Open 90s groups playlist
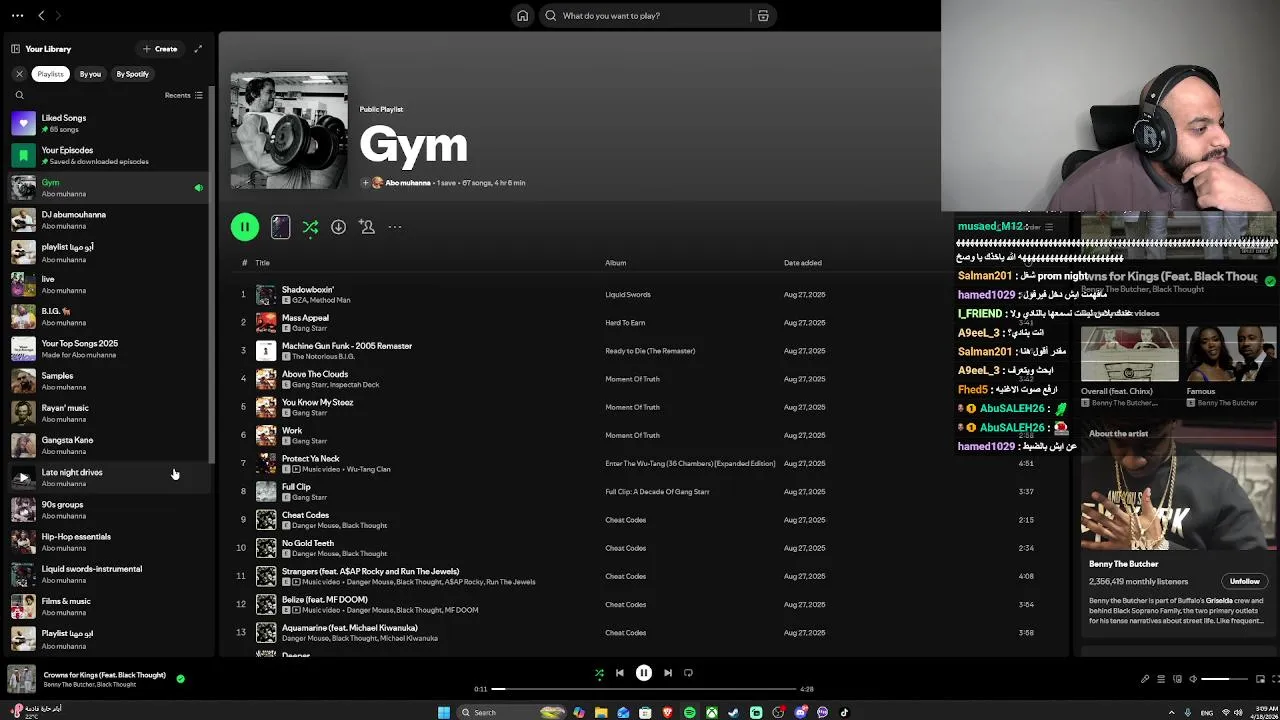Screen dimensions: 1280x720 107,510
